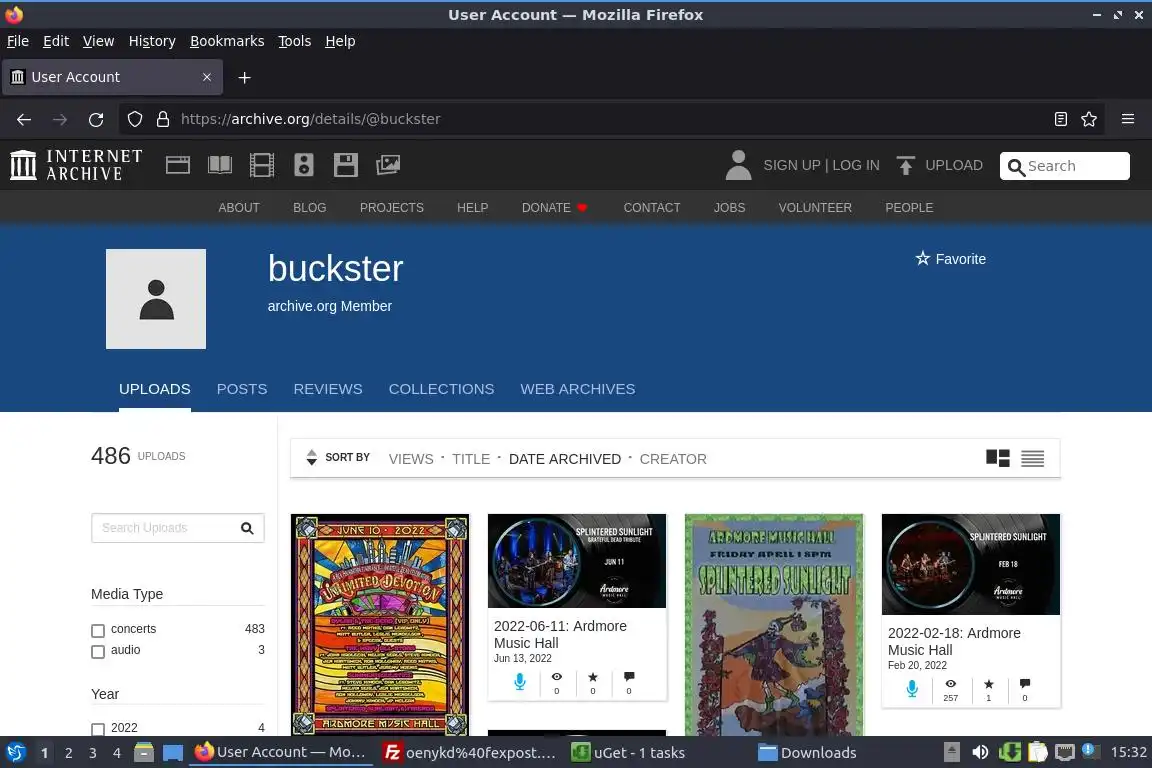Click the Favorite star on buckster's profile

(x=922, y=258)
